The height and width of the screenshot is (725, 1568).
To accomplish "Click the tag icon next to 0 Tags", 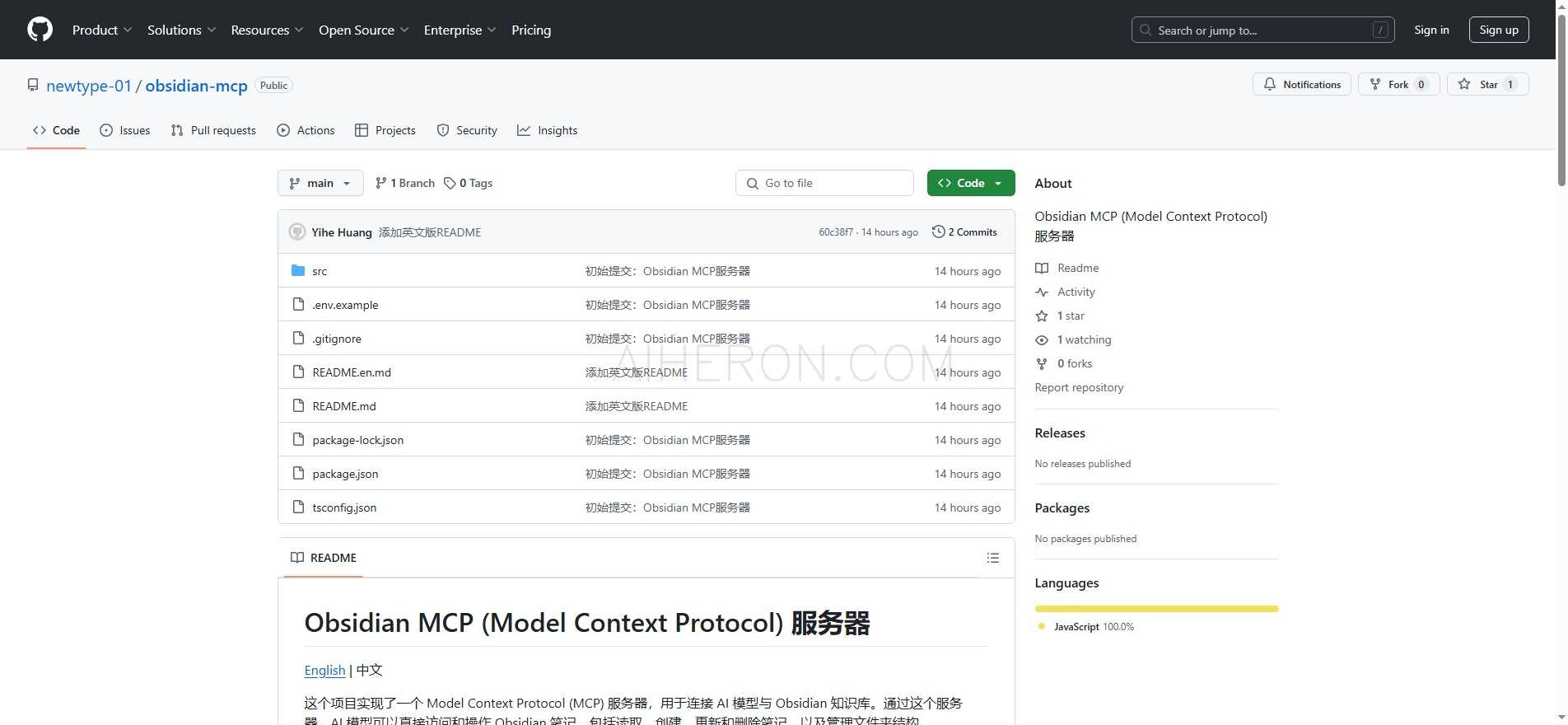I will (x=450, y=183).
